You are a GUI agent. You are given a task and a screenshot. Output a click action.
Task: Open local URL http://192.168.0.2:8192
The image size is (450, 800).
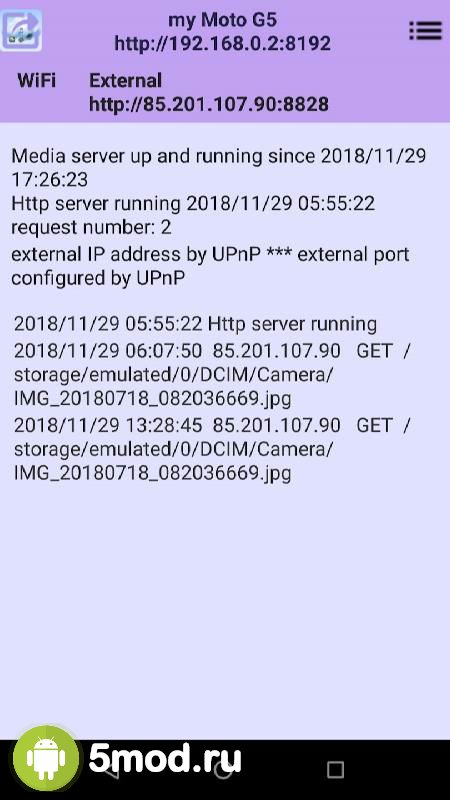pos(223,44)
